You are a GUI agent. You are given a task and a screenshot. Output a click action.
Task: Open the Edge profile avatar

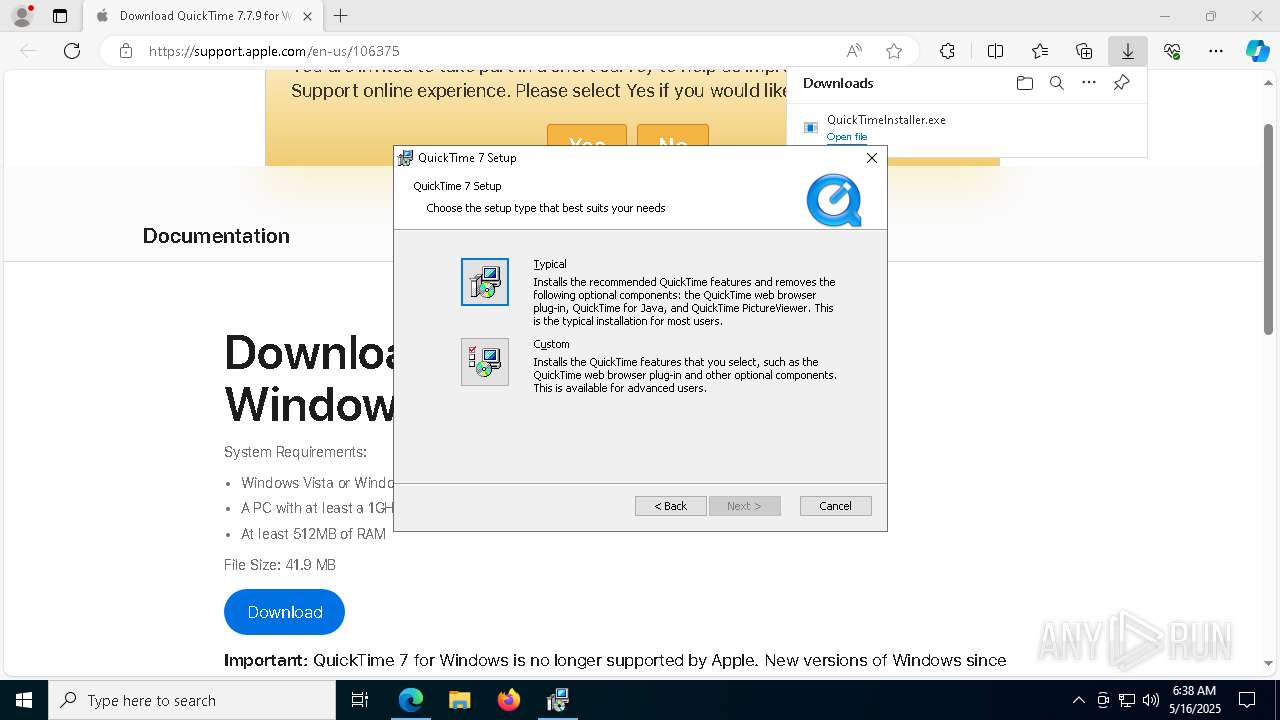(x=22, y=16)
